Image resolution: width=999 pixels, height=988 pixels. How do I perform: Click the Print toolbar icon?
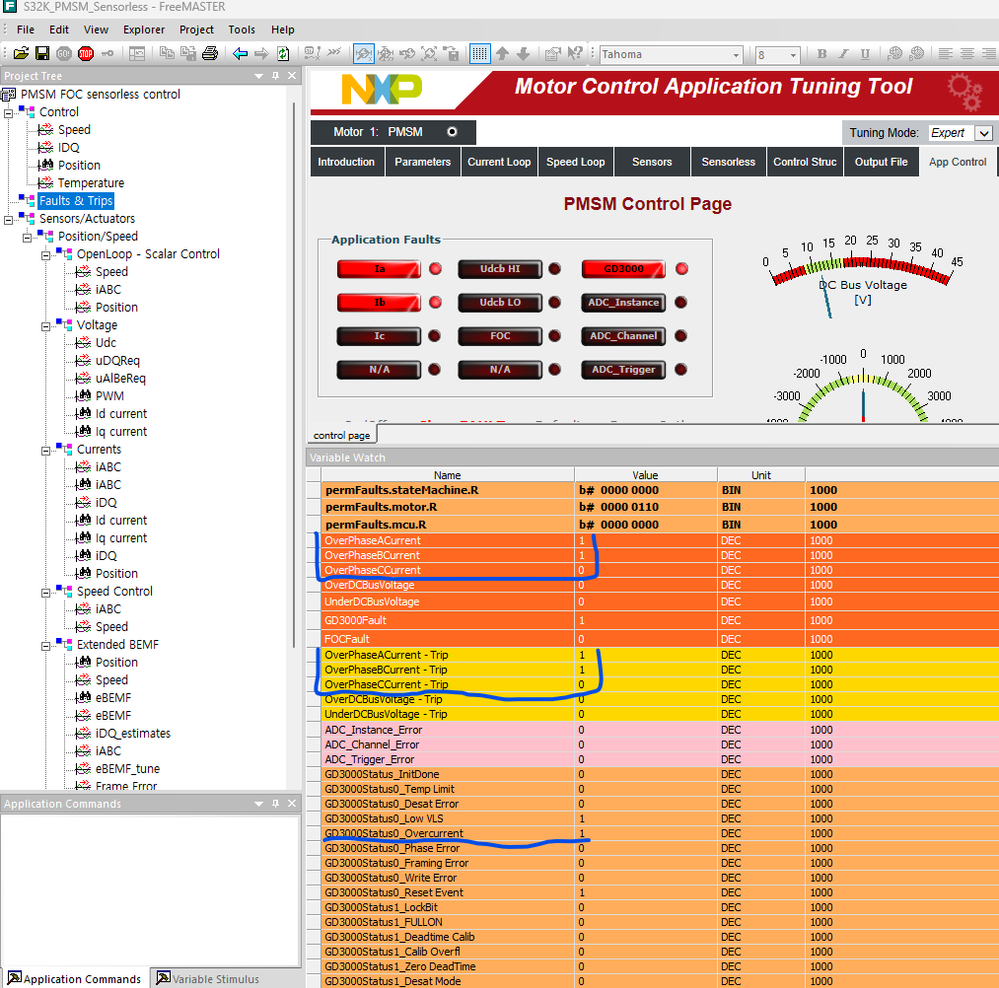point(210,54)
